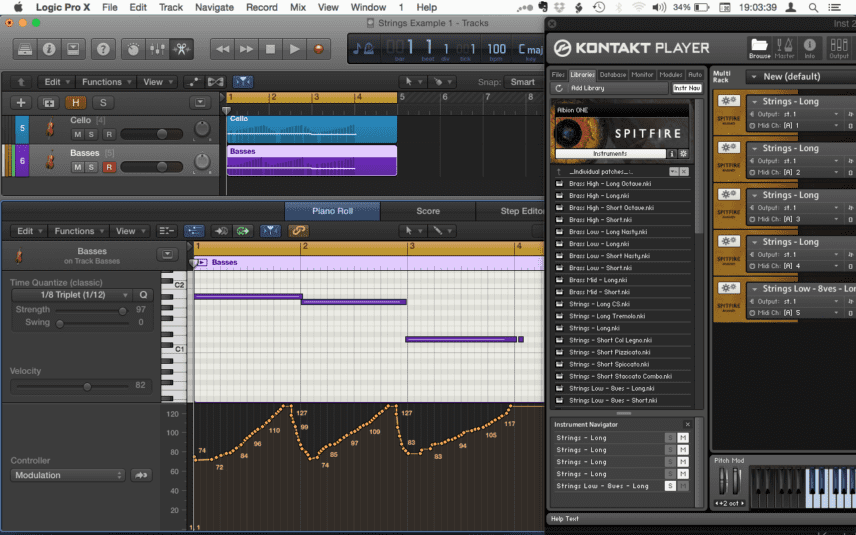Image resolution: width=856 pixels, height=535 pixels.
Task: Open the piano roll pointer tool menu
Action: point(413,231)
